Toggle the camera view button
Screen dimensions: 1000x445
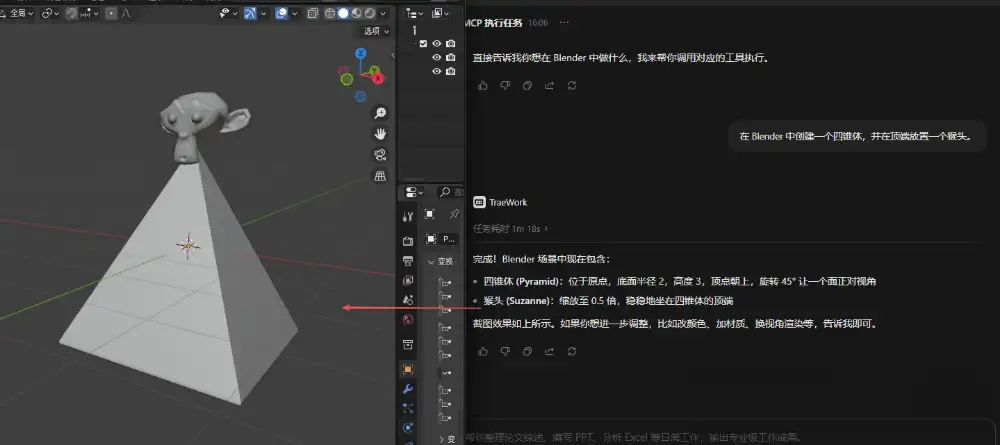[380, 155]
